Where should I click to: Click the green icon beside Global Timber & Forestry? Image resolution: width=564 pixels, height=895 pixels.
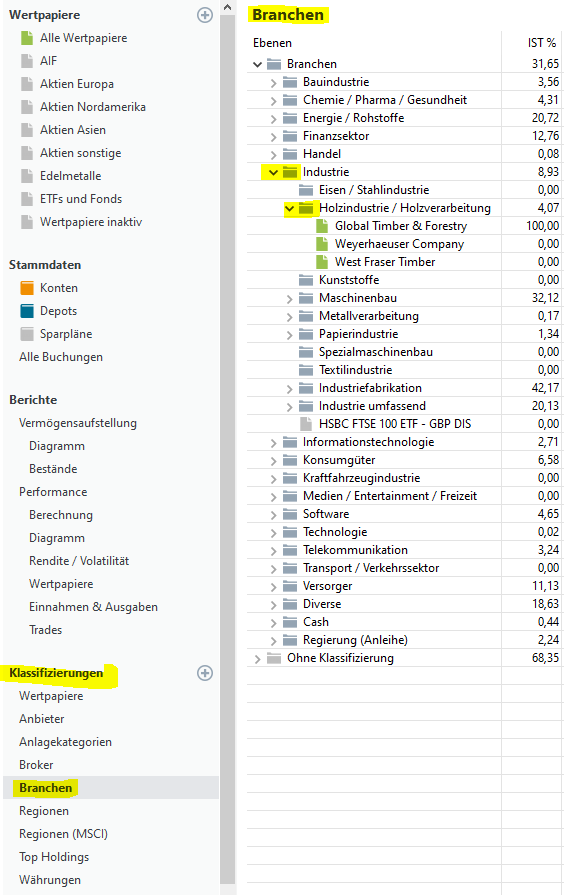point(322,226)
